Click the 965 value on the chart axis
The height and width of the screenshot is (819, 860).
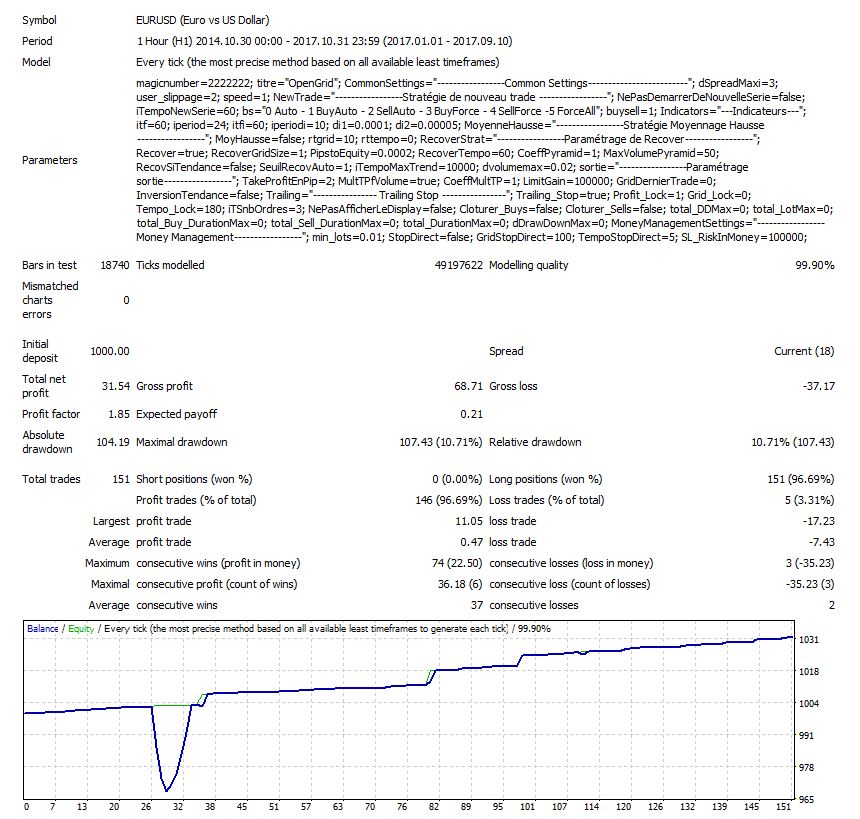(806, 800)
